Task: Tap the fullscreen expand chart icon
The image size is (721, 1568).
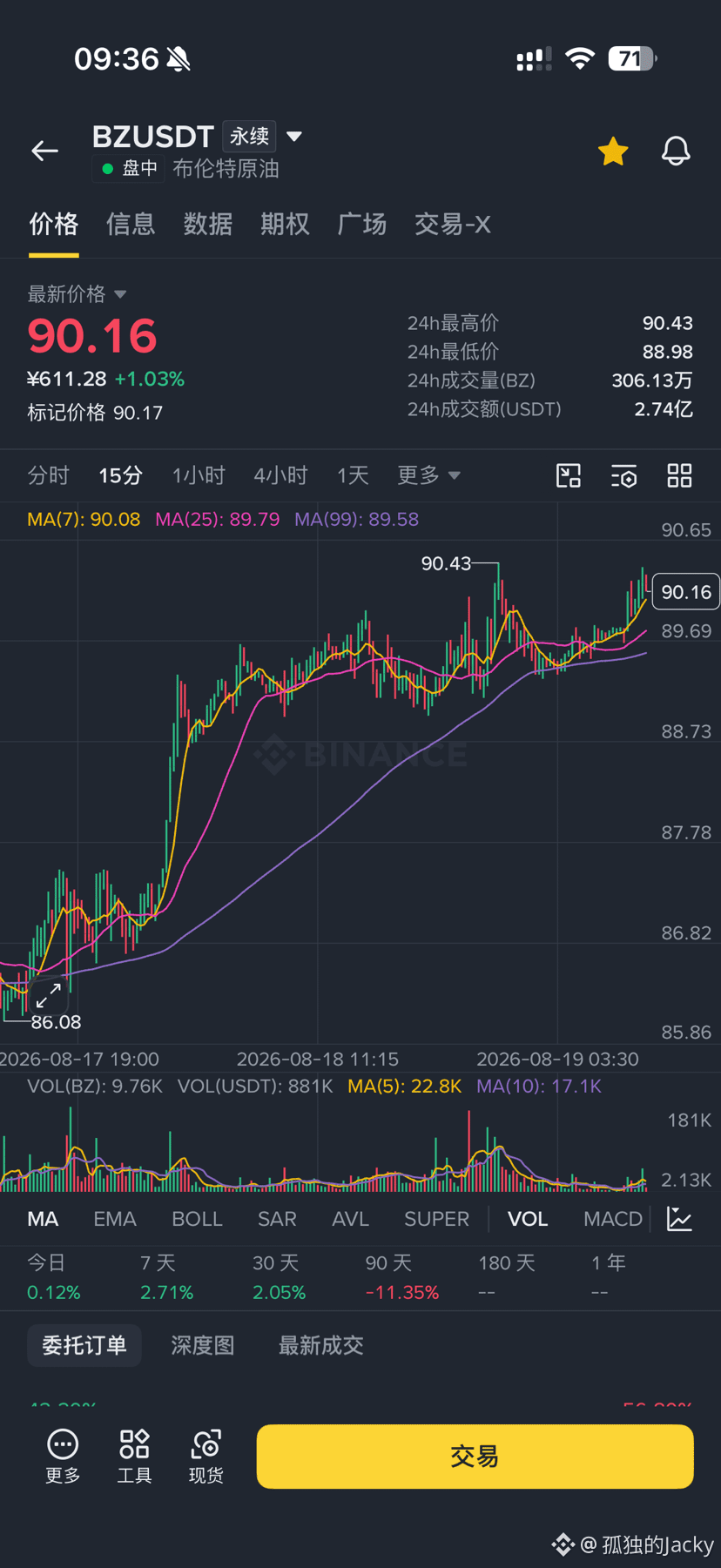Action: (49, 995)
